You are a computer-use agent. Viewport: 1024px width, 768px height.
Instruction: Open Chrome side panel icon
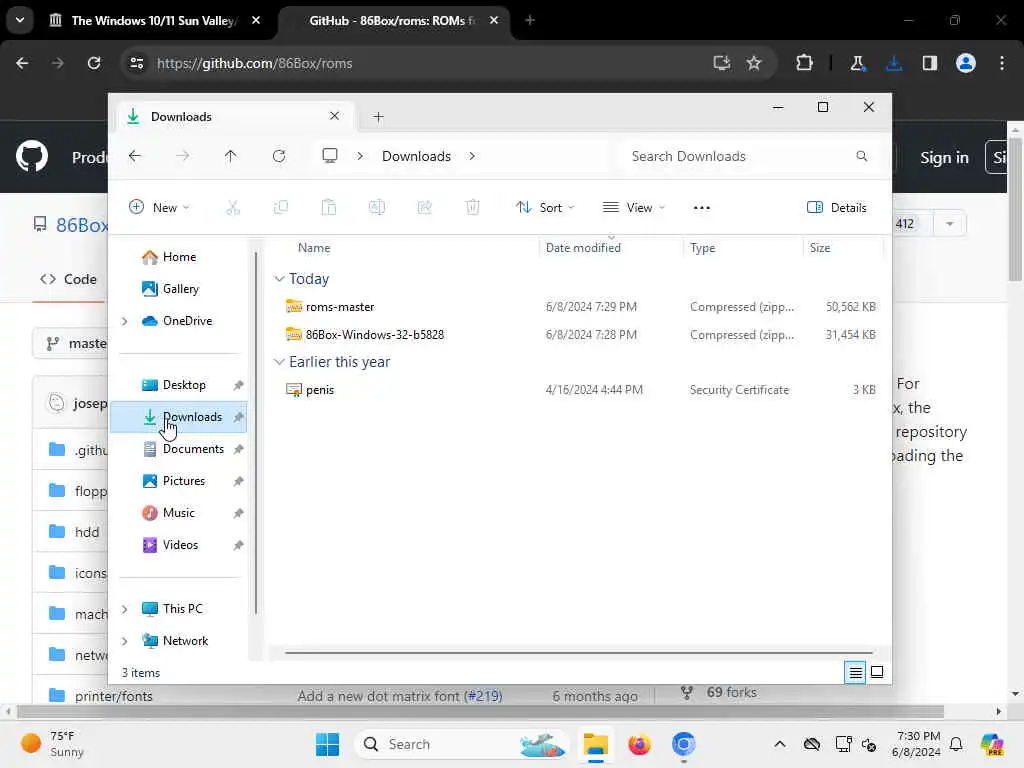tap(930, 63)
